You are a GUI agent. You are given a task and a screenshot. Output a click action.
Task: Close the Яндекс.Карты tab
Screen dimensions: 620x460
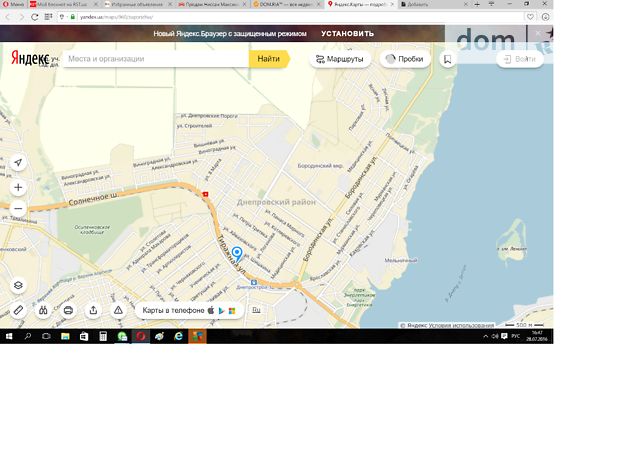pos(392,4)
